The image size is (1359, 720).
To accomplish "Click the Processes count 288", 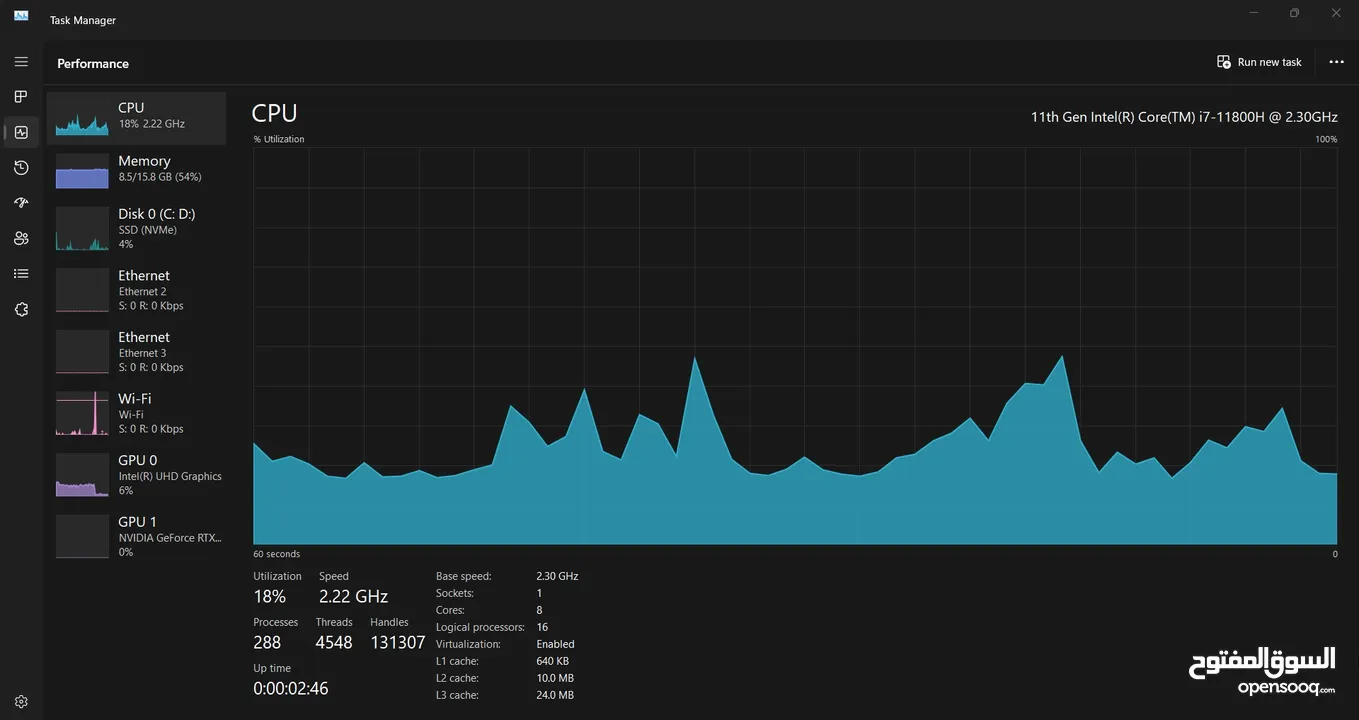I will (267, 642).
